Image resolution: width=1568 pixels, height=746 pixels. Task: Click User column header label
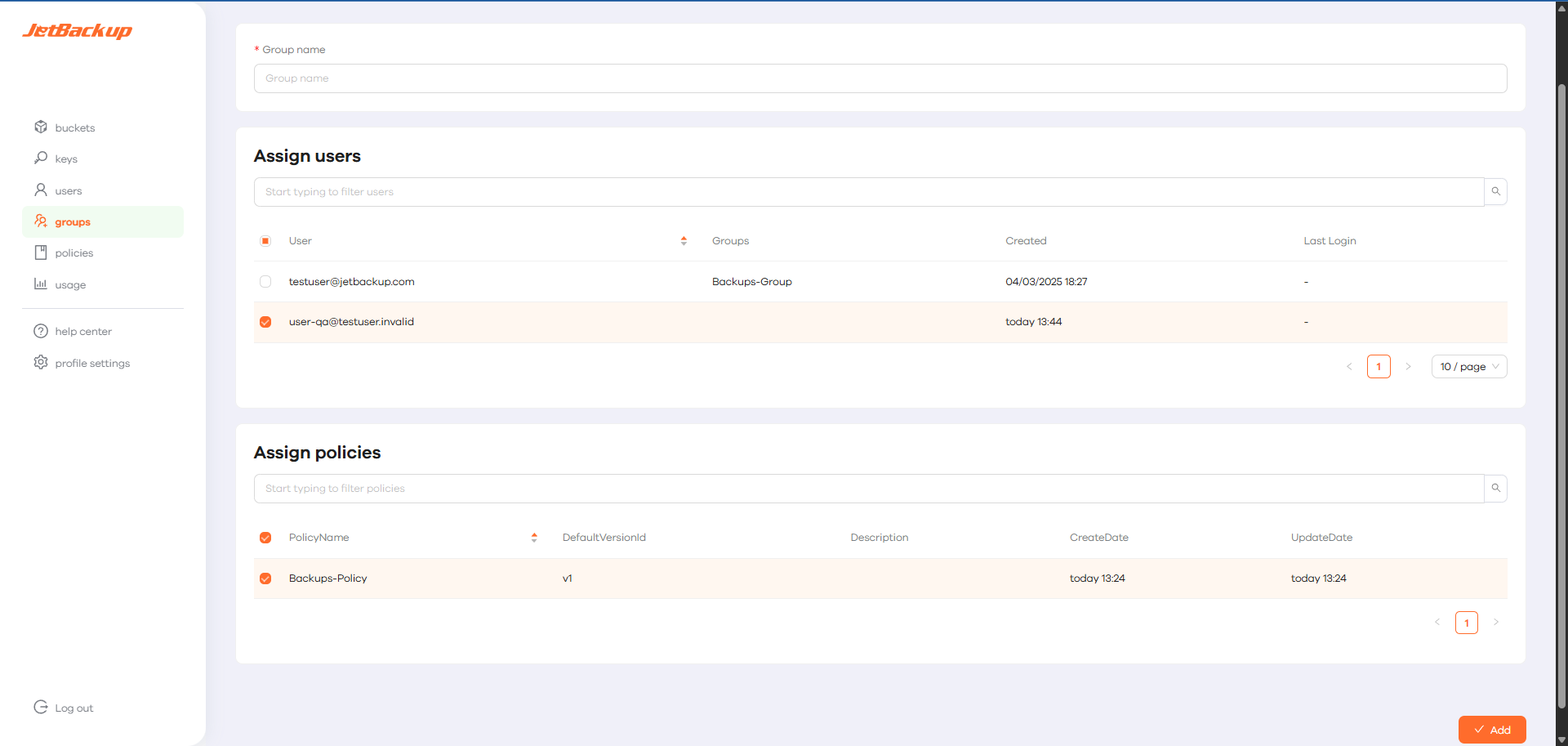[301, 241]
